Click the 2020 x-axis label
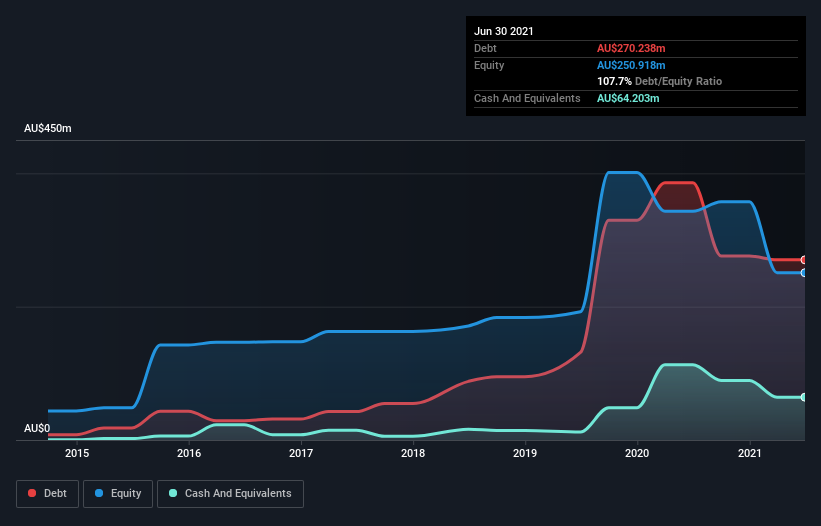Viewport: 821px width, 526px height. (637, 453)
